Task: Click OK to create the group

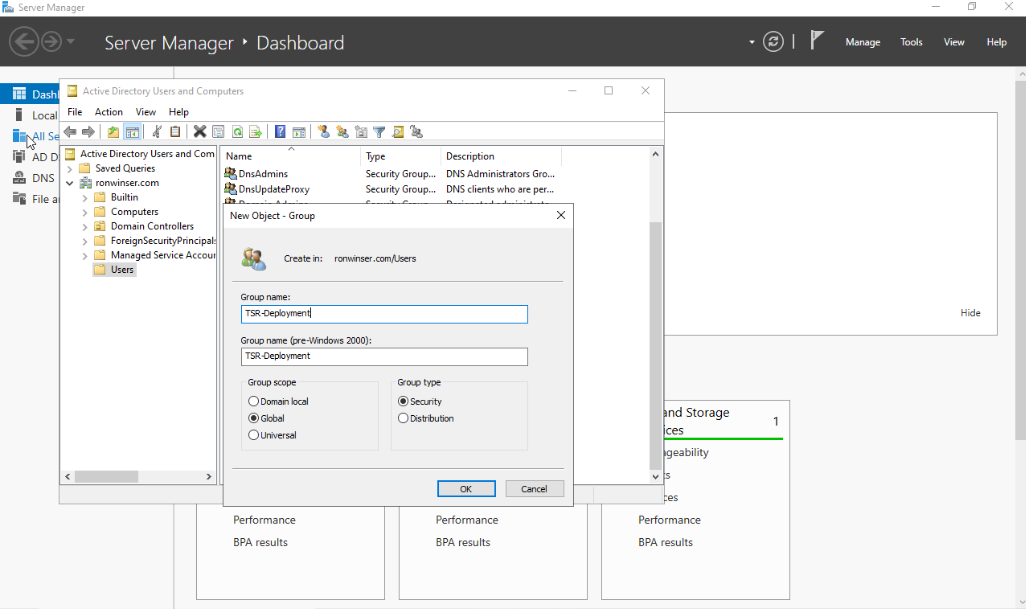Action: 466,488
